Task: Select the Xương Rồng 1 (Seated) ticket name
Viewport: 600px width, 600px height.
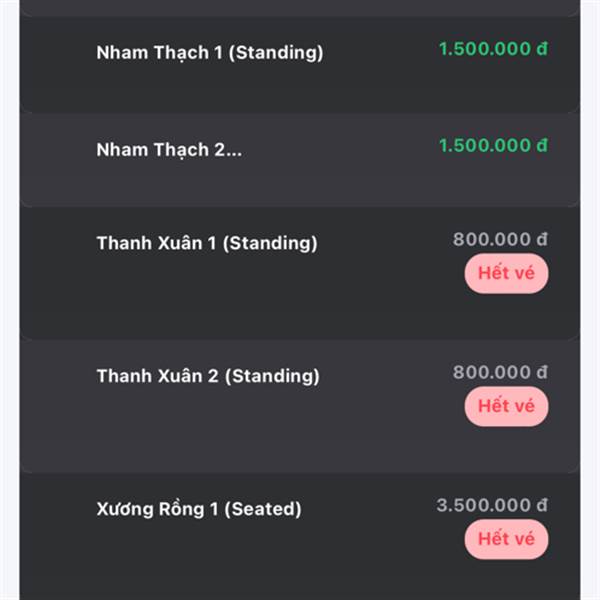Action: pos(199,509)
